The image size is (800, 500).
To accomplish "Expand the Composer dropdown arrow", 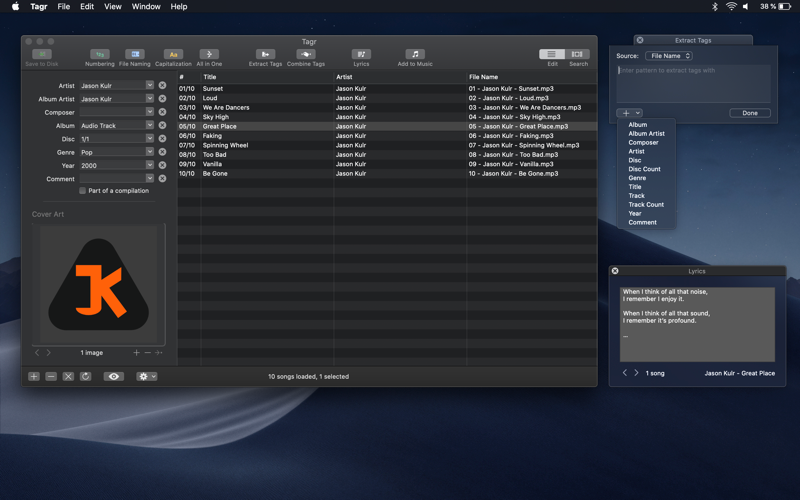I will 149,111.
